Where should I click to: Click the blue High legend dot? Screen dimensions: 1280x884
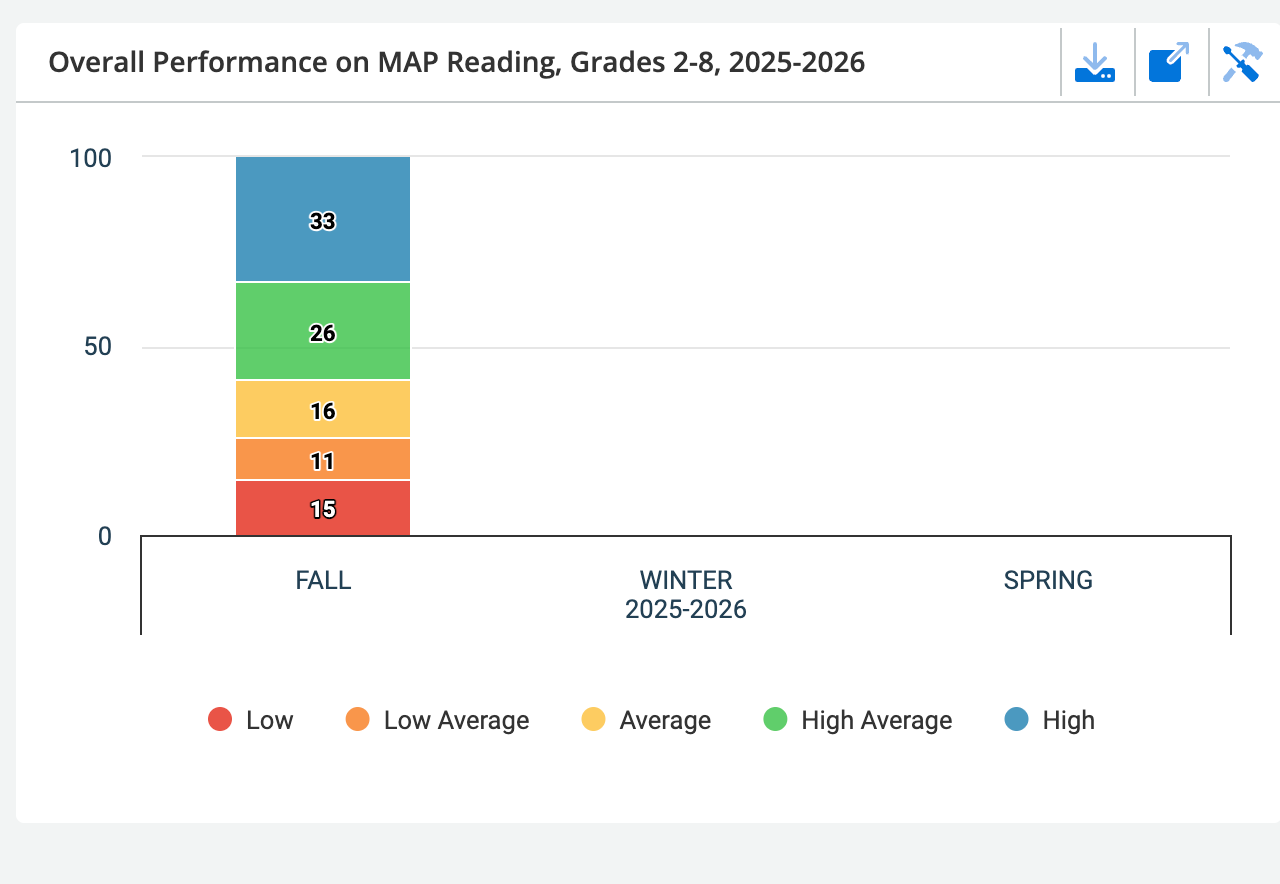coord(1016,719)
